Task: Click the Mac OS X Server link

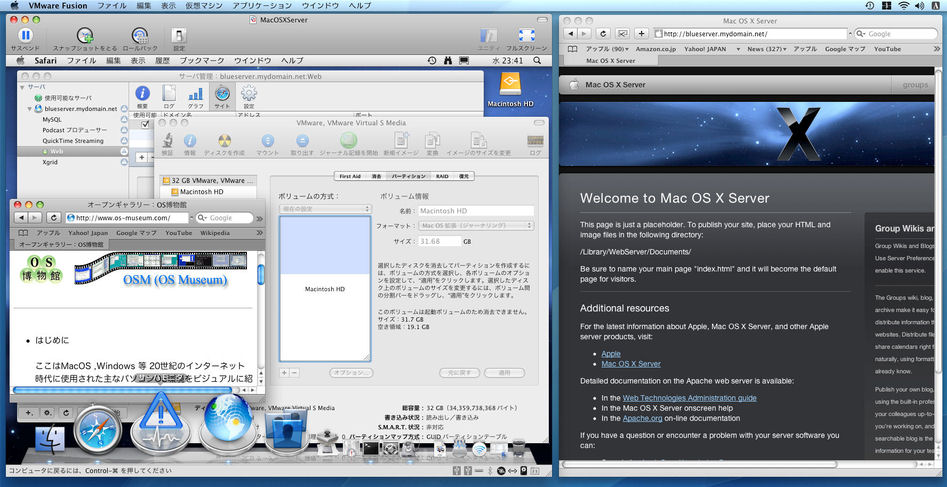Action: pyautogui.click(x=631, y=364)
